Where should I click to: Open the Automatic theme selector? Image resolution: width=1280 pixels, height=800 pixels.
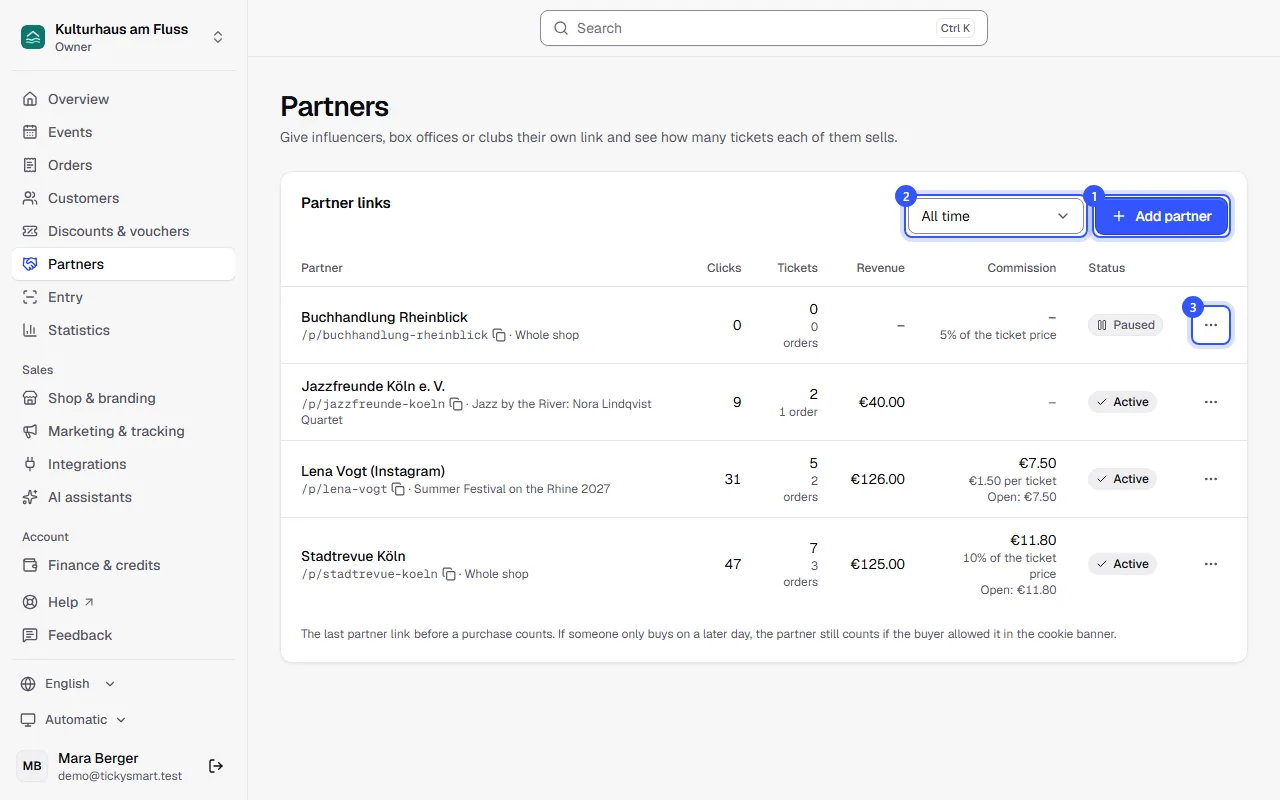tap(74, 720)
